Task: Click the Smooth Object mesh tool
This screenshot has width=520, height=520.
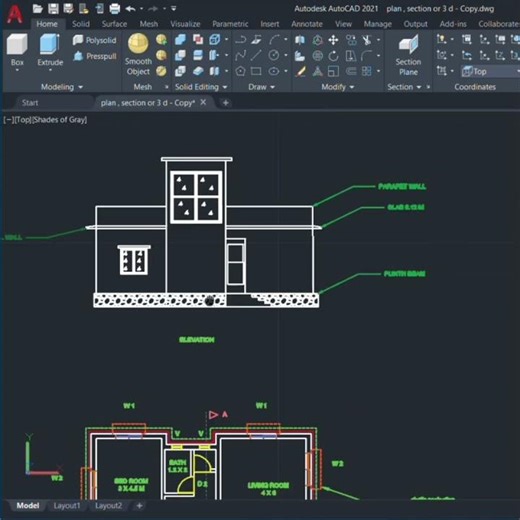Action: click(138, 54)
